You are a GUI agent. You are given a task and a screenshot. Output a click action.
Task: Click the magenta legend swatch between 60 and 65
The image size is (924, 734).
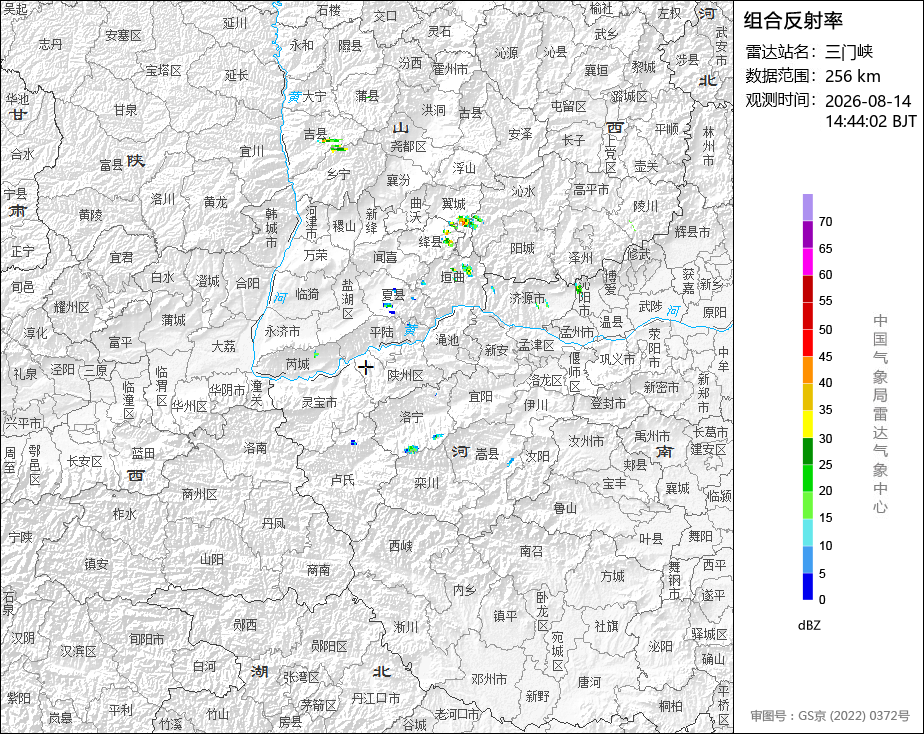click(x=807, y=262)
